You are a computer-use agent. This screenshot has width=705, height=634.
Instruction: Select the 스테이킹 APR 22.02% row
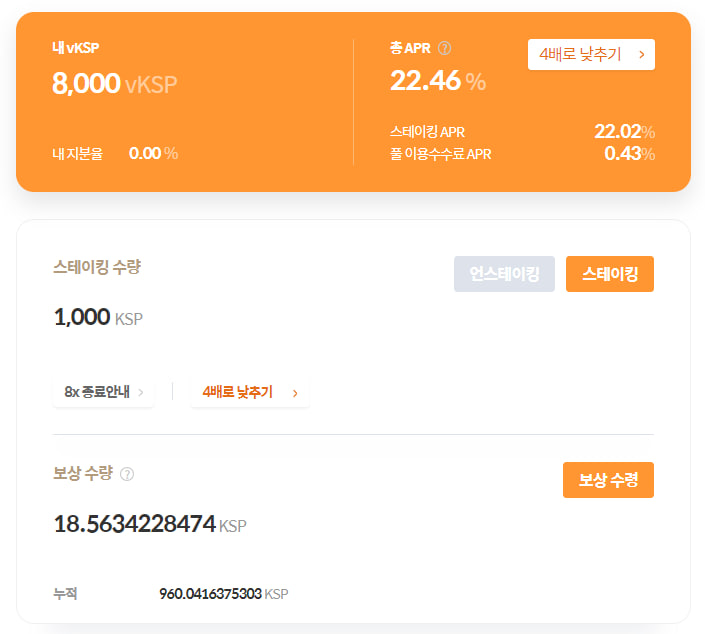522,132
